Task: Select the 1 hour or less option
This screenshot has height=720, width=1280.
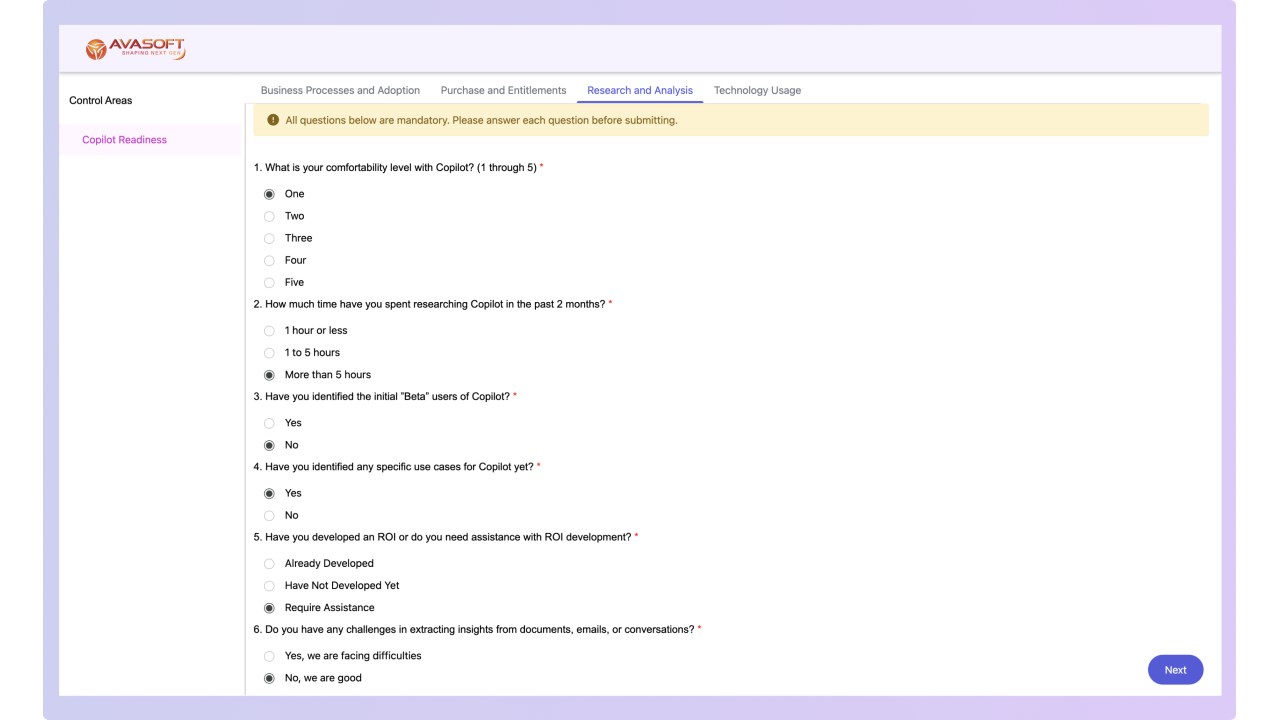Action: [x=269, y=330]
